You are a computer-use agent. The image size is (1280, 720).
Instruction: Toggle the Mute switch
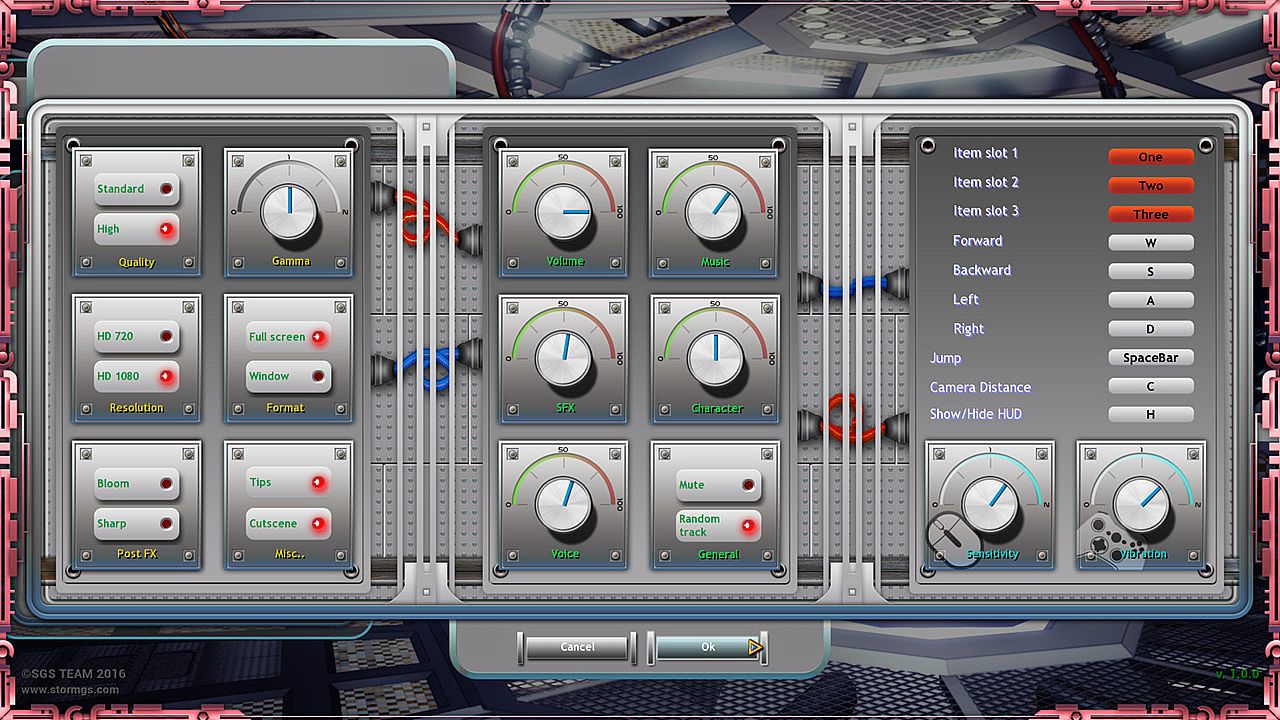(x=717, y=485)
